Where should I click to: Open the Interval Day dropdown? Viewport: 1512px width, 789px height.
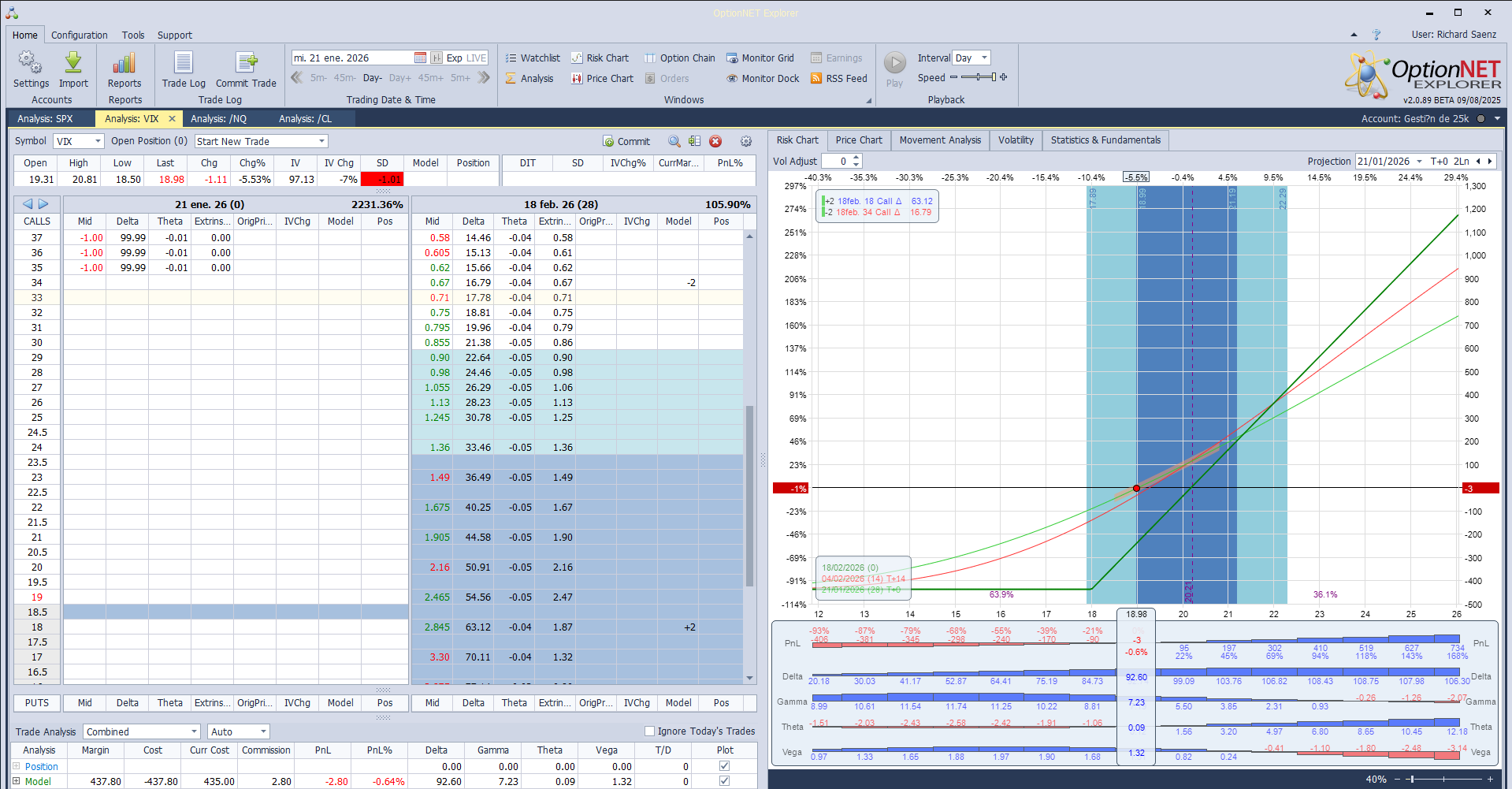[984, 58]
